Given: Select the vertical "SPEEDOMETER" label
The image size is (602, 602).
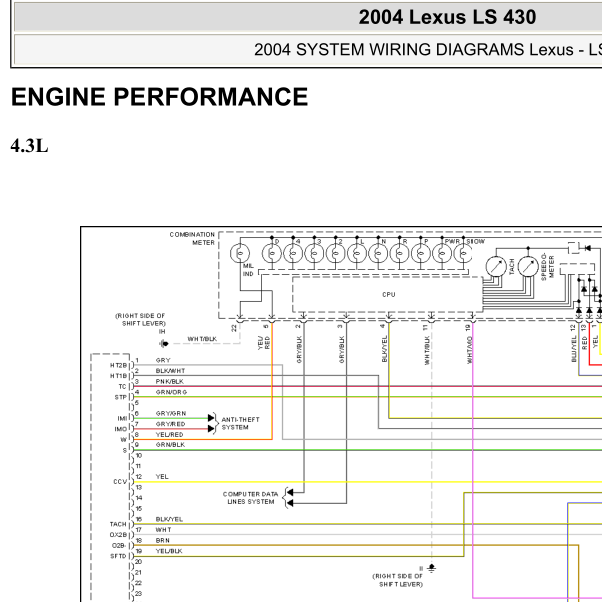Looking at the screenshot, I should pos(547,266).
